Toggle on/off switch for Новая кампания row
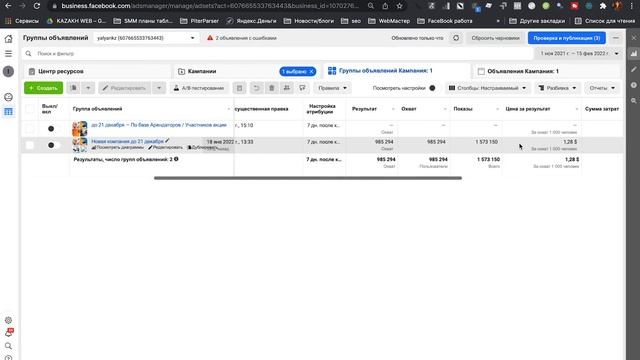Image resolution: width=640 pixels, height=360 pixels. click(x=53, y=145)
